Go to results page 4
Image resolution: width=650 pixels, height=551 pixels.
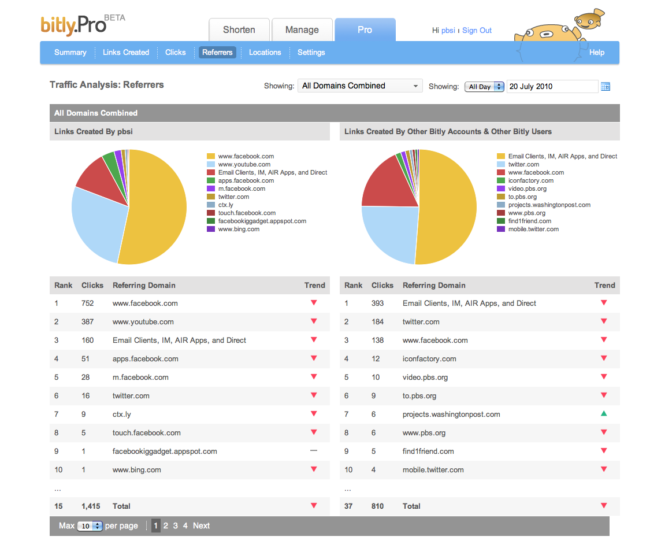point(185,526)
